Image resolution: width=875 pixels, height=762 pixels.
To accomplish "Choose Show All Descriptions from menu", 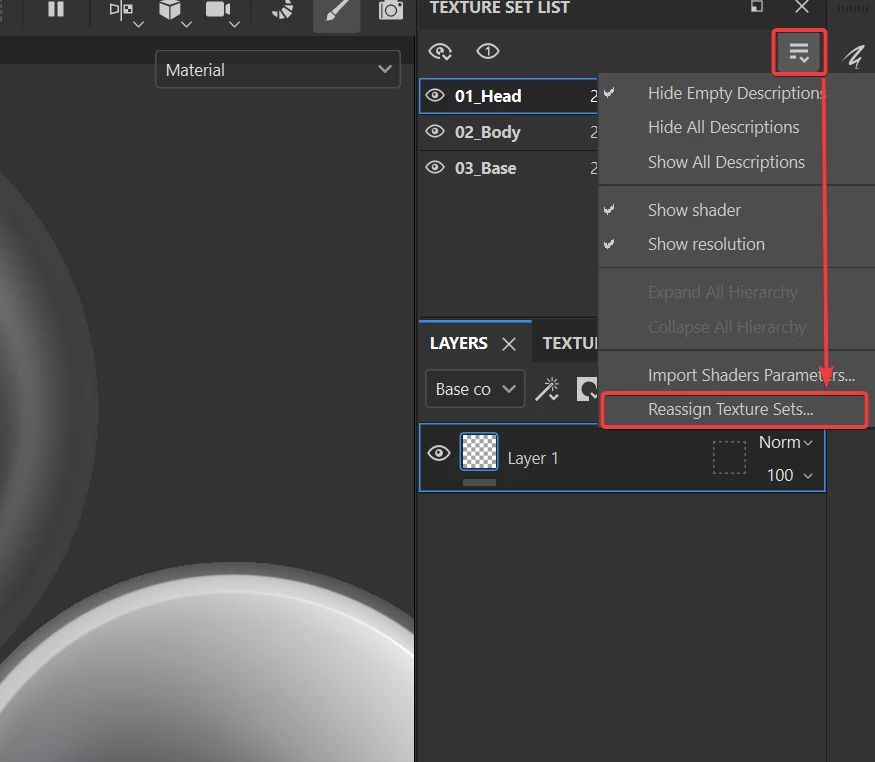I will [737, 162].
